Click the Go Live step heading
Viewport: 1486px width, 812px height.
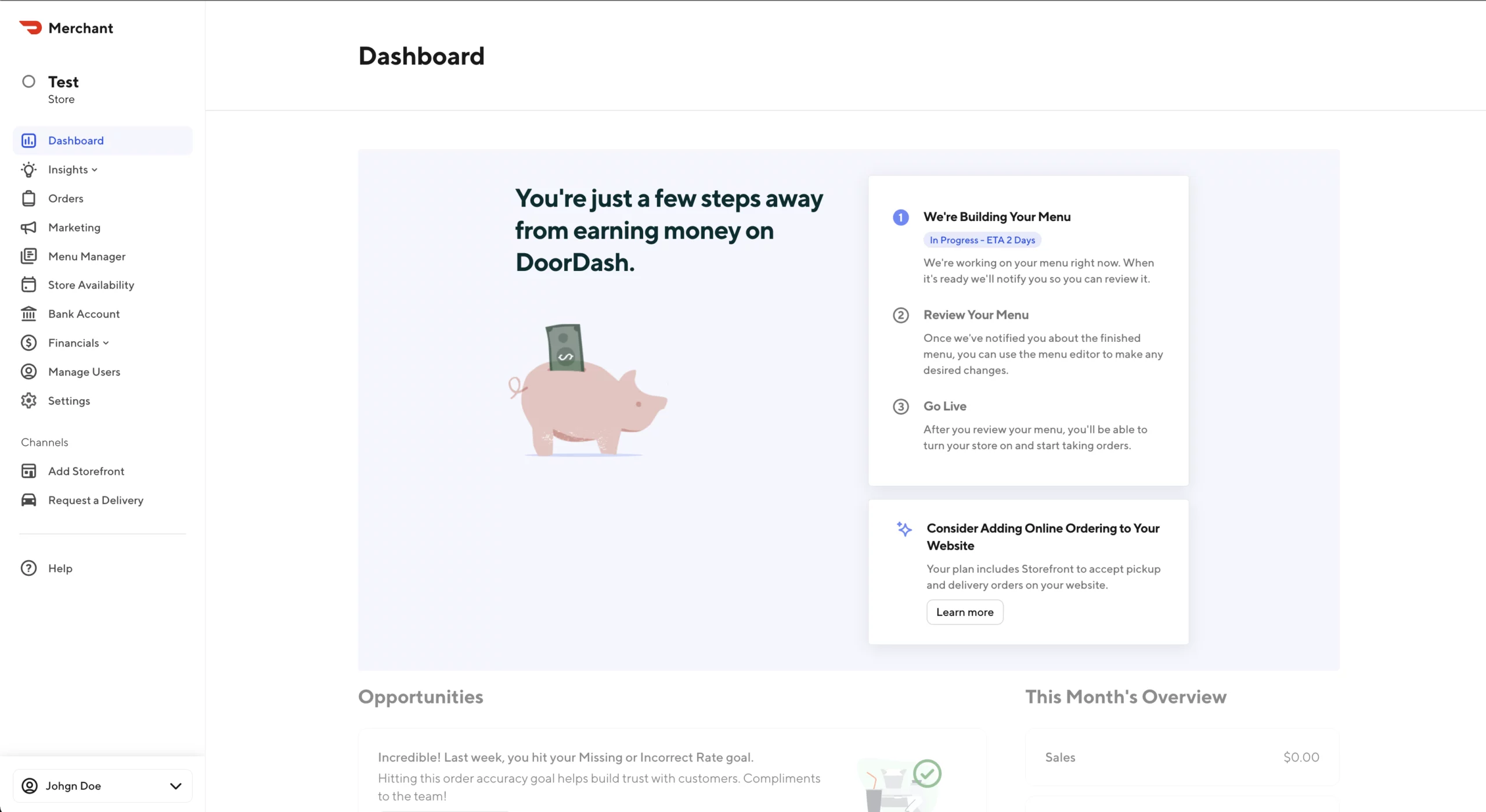pos(945,406)
